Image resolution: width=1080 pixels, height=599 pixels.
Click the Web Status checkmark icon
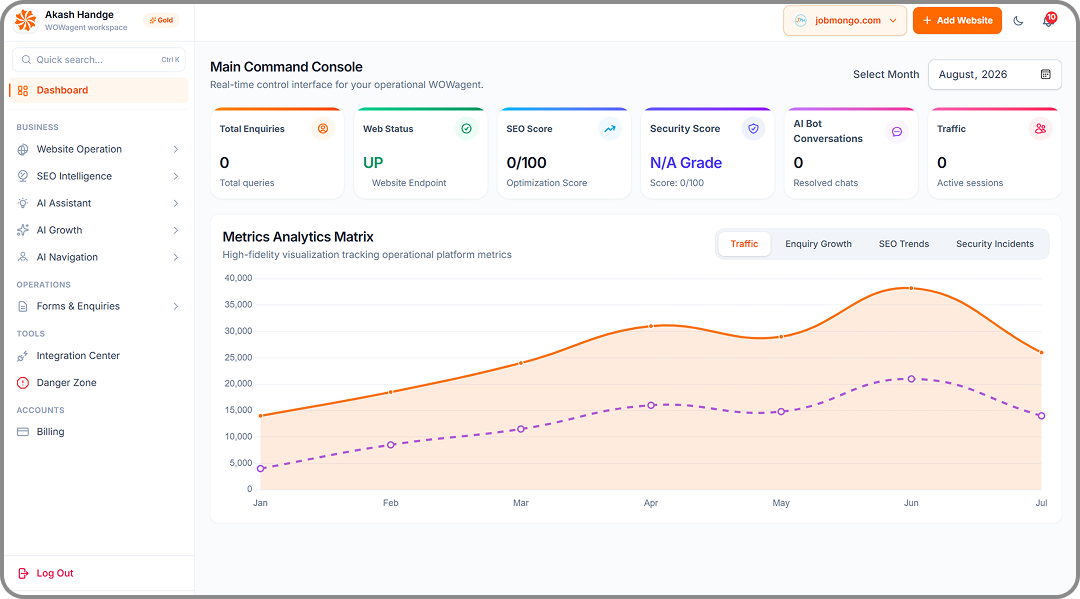coord(466,129)
